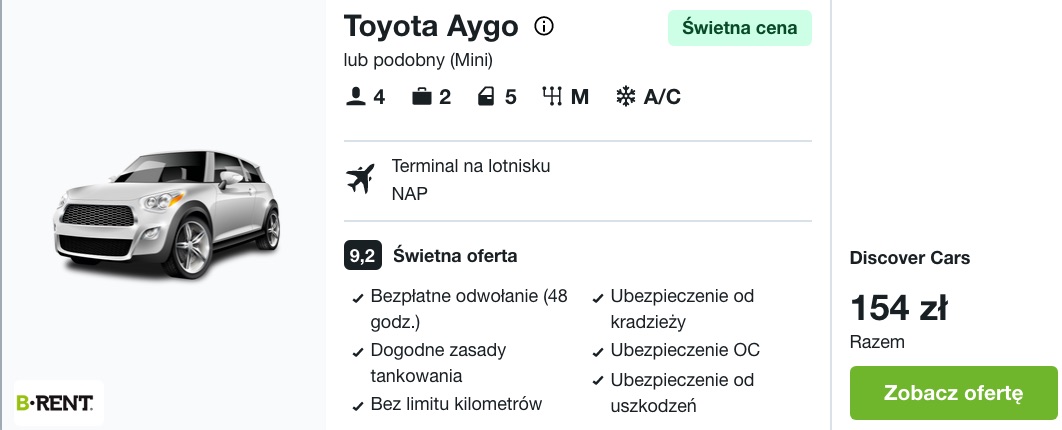Click the 'Bez limitu kilometrów' text
The width and height of the screenshot is (1062, 430).
(456, 404)
